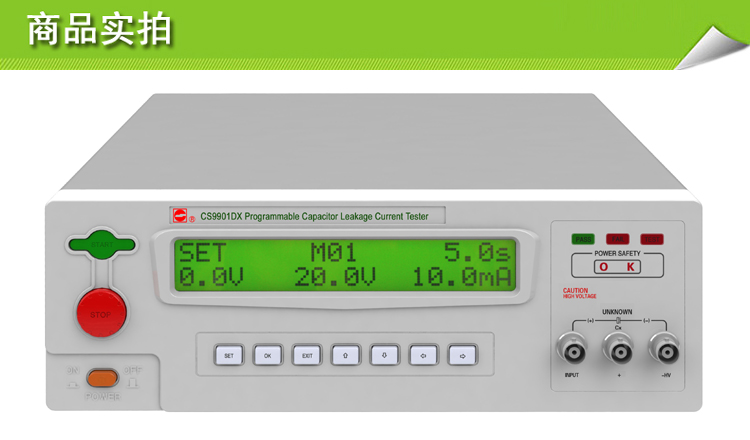Click the POWER SAFETY OK display
This screenshot has width=750, height=440.
click(x=617, y=267)
